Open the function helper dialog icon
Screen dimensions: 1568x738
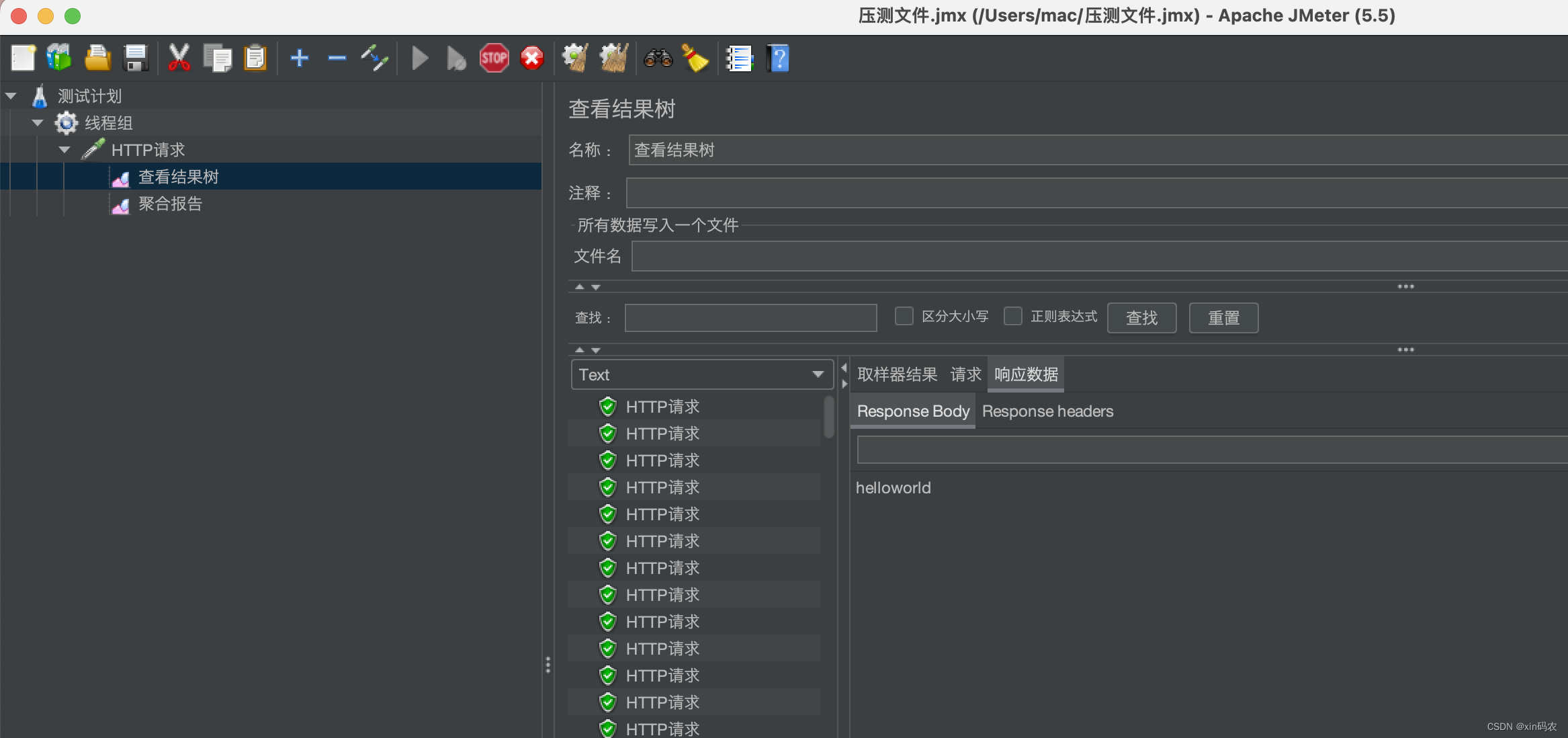[x=739, y=58]
